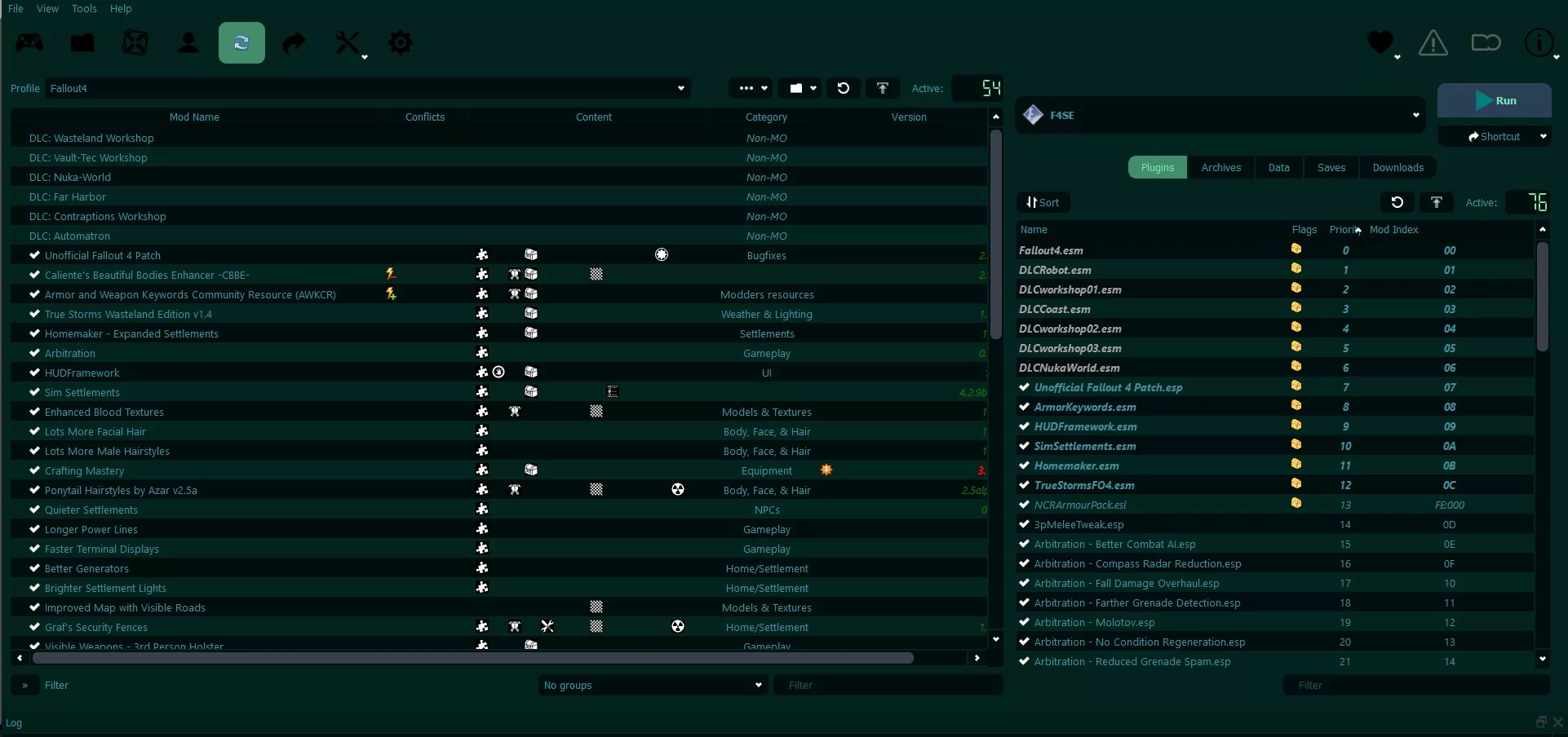Viewport: 1568px width, 737px height.
Task: Disable the HUDFramework mod checkbox
Action: (34, 373)
